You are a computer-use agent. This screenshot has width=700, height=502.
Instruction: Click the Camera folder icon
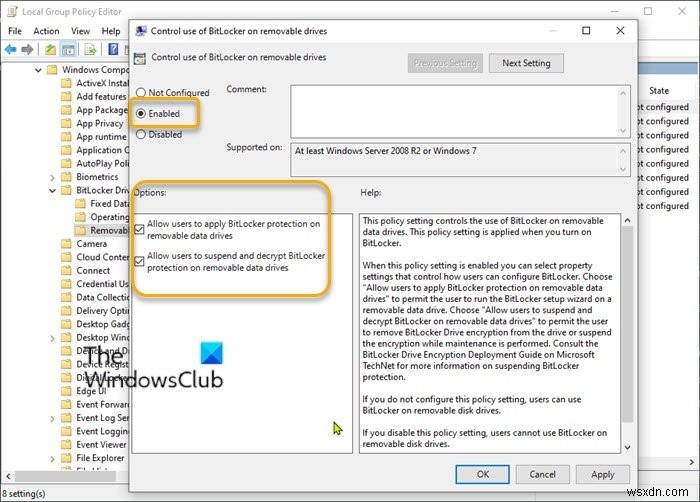coord(66,244)
